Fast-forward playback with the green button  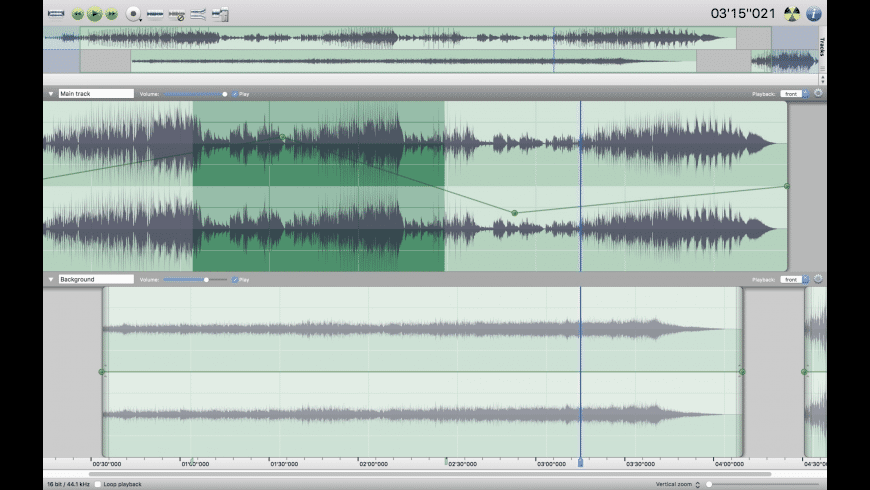point(112,14)
